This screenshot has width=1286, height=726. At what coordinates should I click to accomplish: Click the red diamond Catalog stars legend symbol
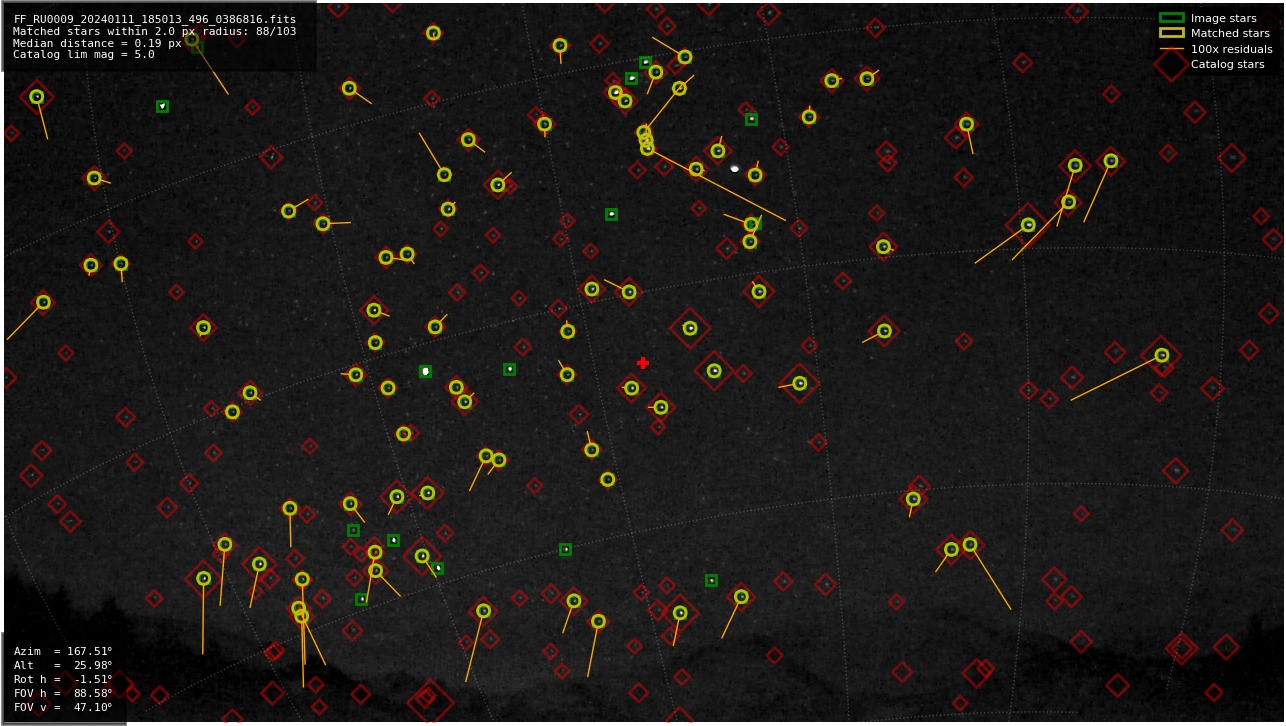pos(1171,64)
